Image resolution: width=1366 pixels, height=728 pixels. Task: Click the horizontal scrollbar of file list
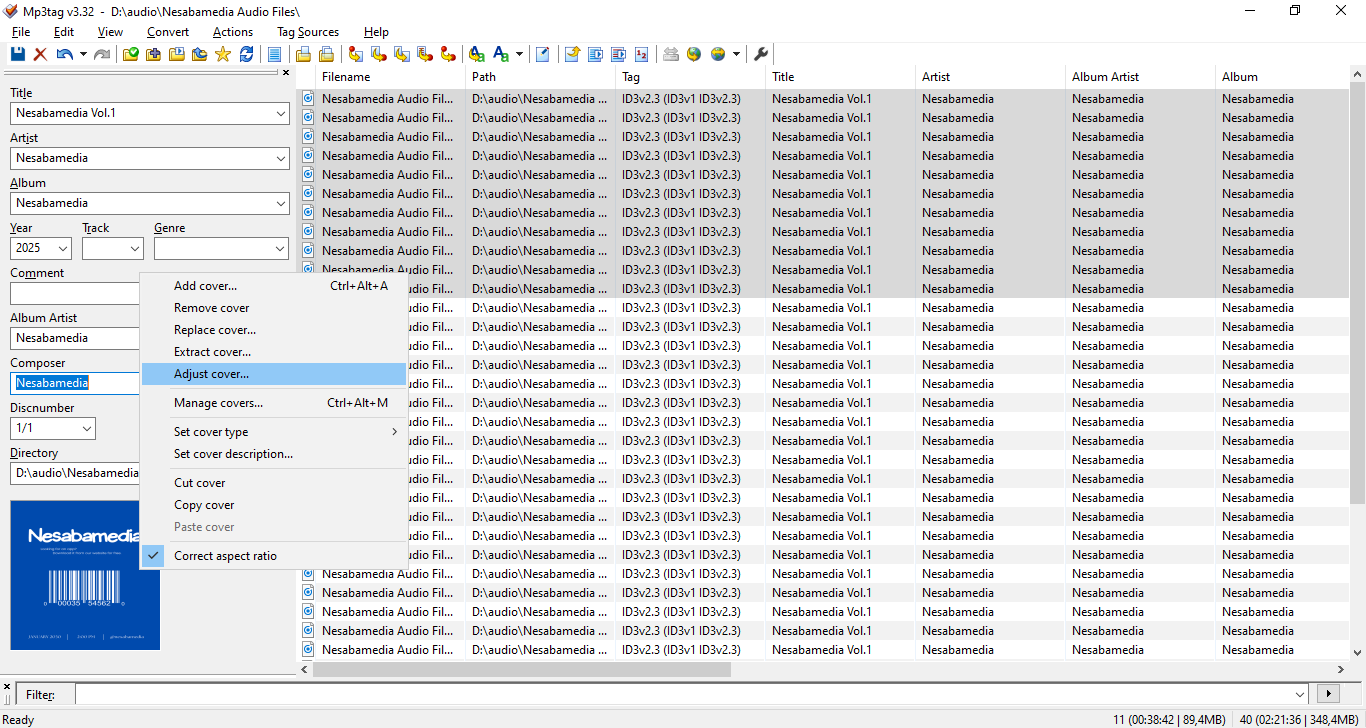coord(520,669)
